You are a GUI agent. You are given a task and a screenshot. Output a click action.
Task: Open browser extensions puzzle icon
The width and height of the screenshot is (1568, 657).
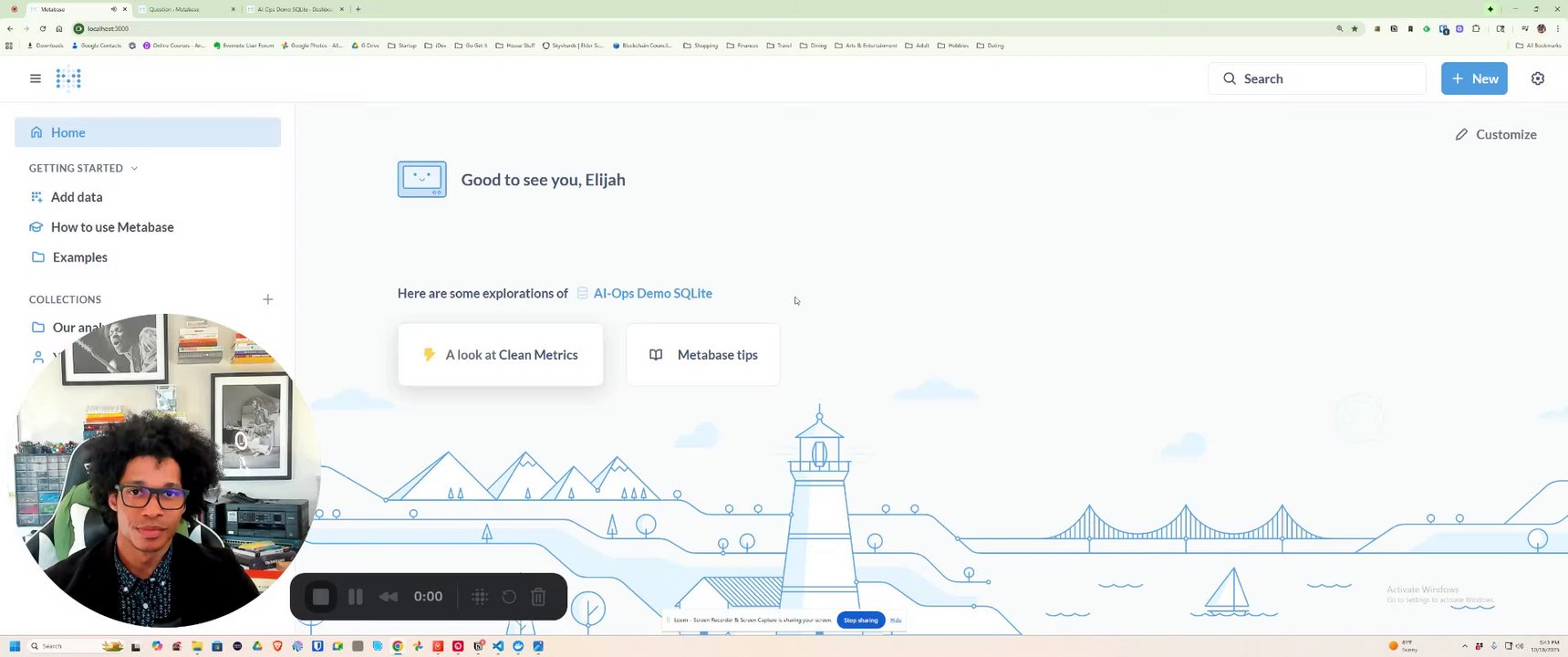[1476, 28]
